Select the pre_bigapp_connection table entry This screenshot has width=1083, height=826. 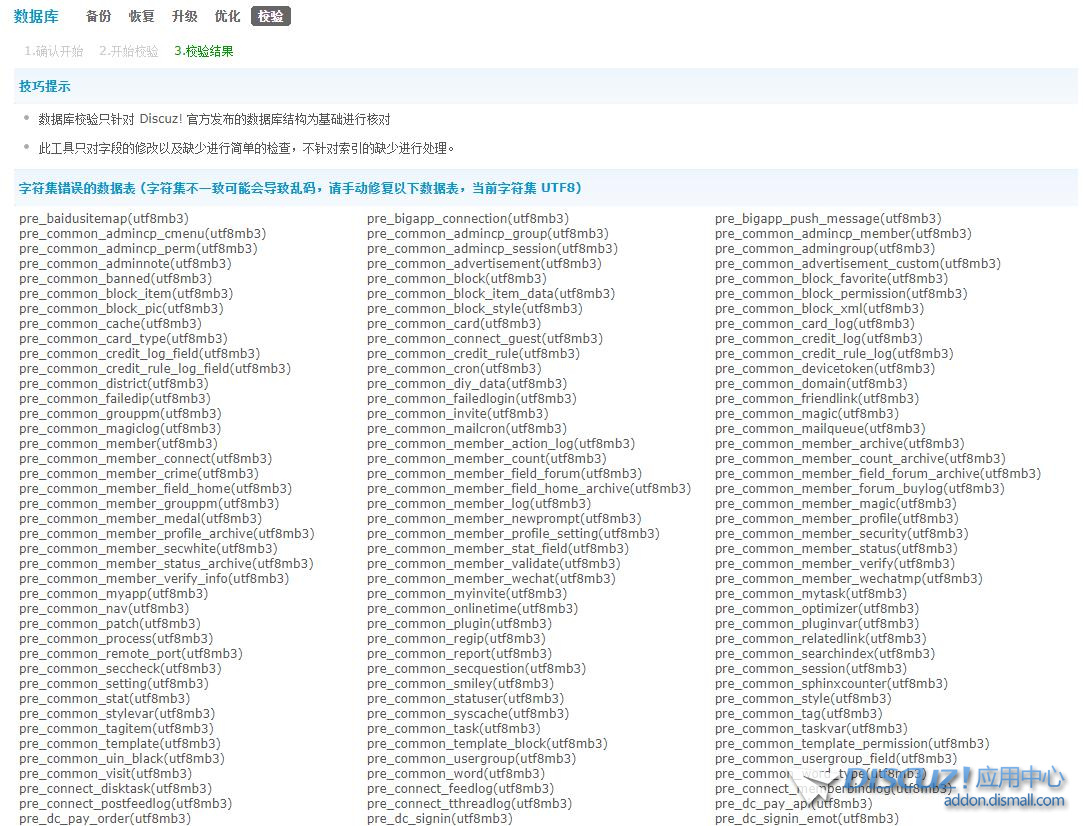coord(467,219)
